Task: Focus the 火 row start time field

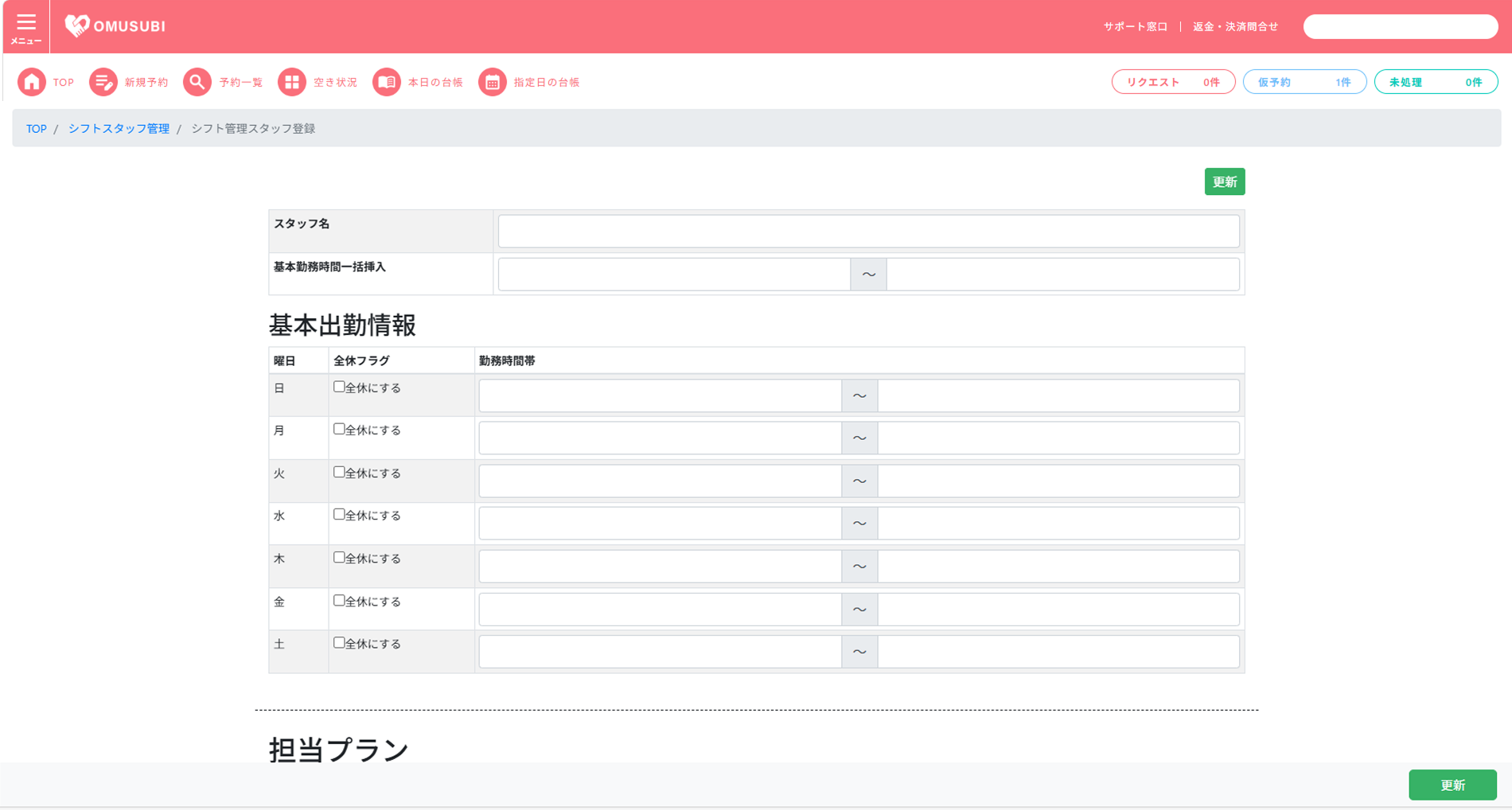Action: [x=661, y=481]
